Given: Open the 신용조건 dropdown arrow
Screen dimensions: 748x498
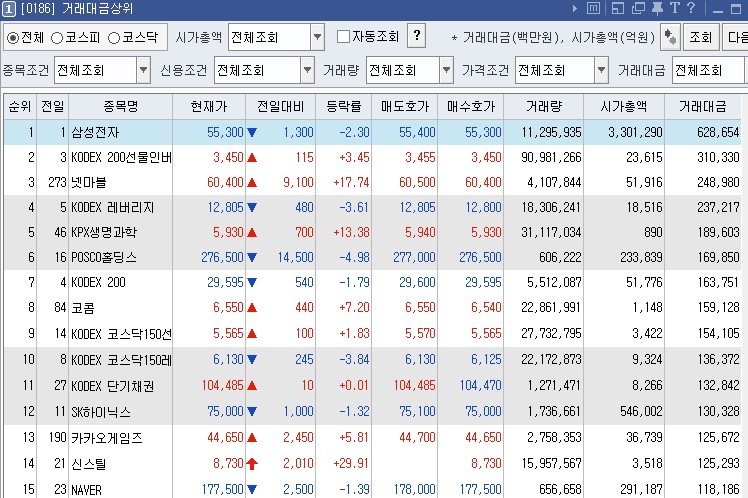Looking at the screenshot, I should 307,70.
